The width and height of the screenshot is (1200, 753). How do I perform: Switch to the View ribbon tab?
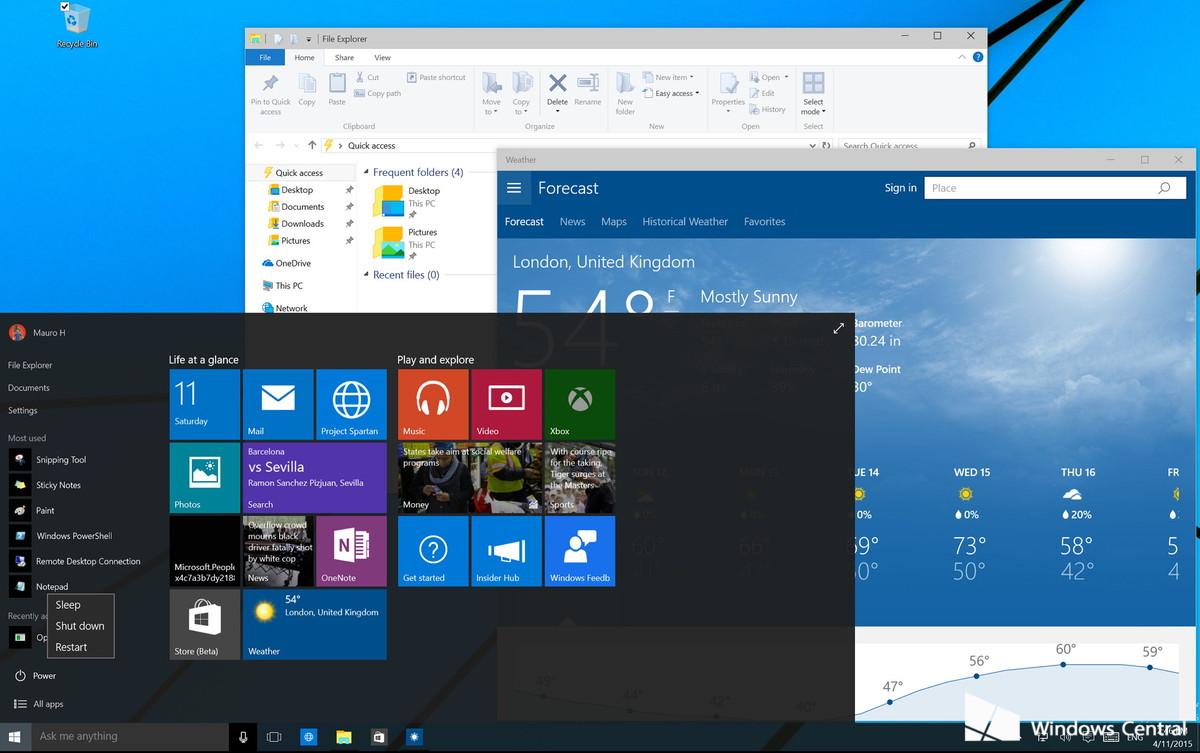pyautogui.click(x=383, y=58)
